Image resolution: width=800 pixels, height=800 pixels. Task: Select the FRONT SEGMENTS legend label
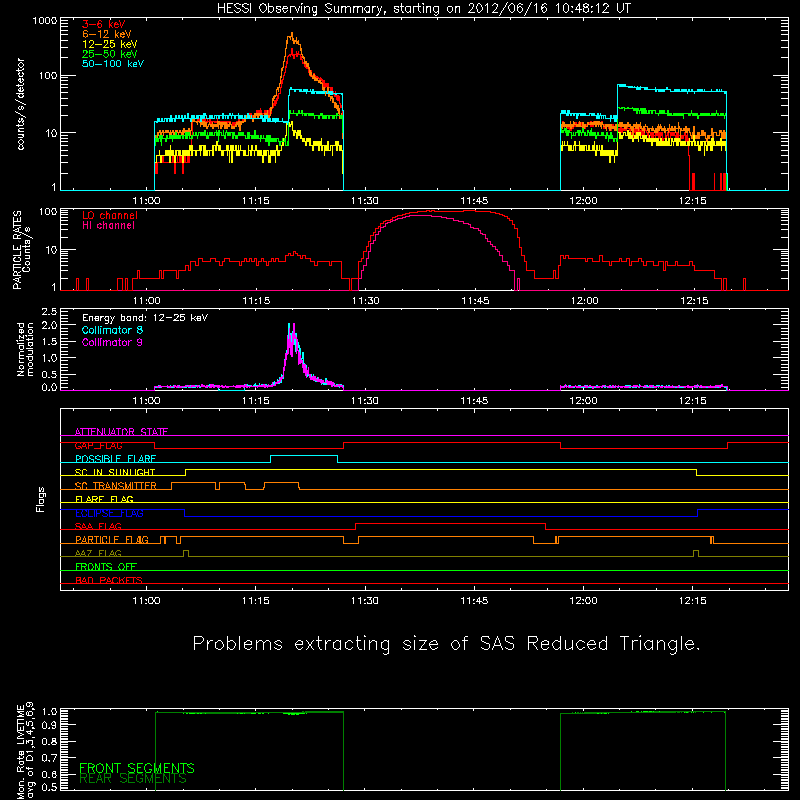[x=137, y=768]
